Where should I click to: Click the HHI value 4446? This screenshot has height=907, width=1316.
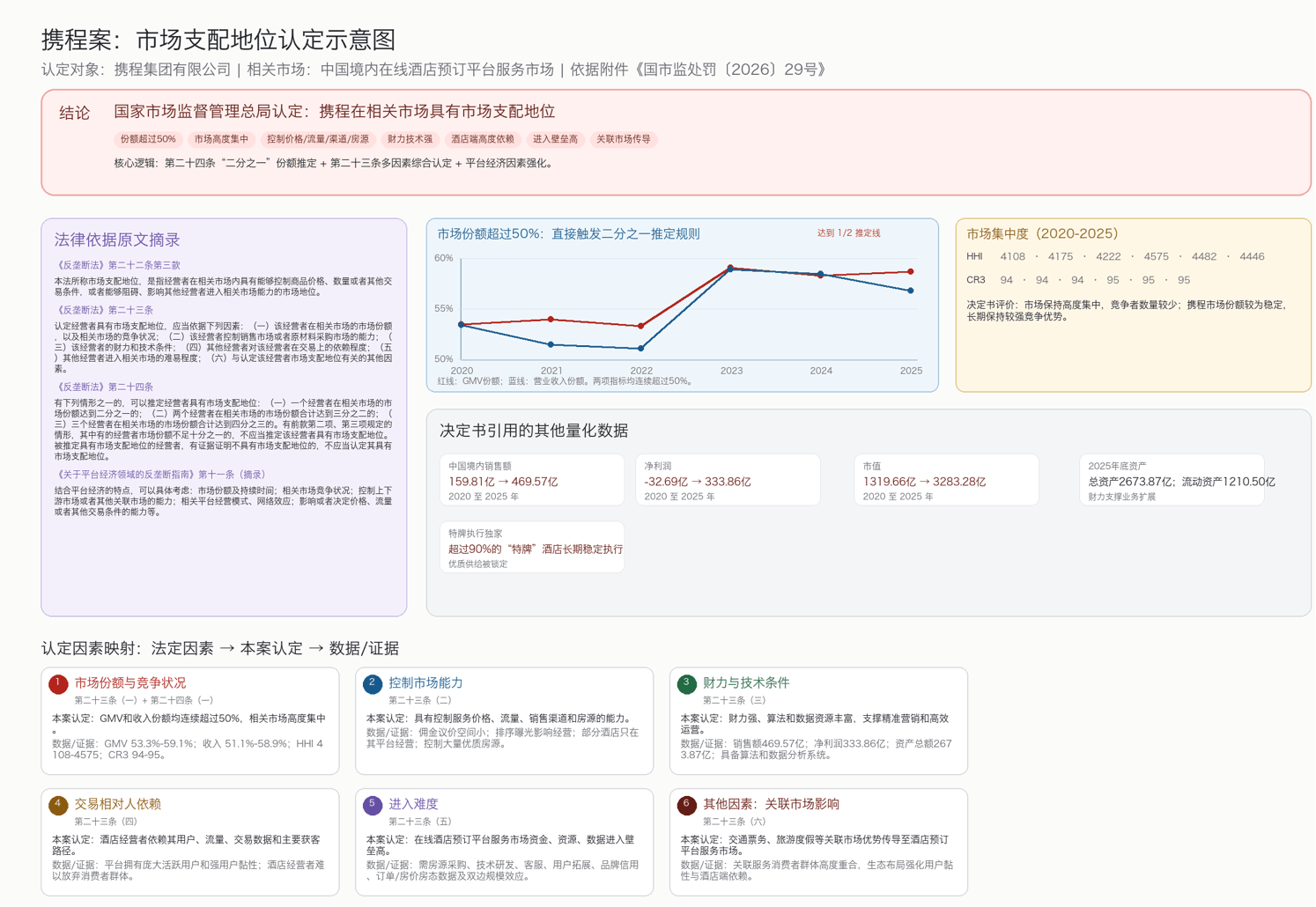coord(1252,257)
